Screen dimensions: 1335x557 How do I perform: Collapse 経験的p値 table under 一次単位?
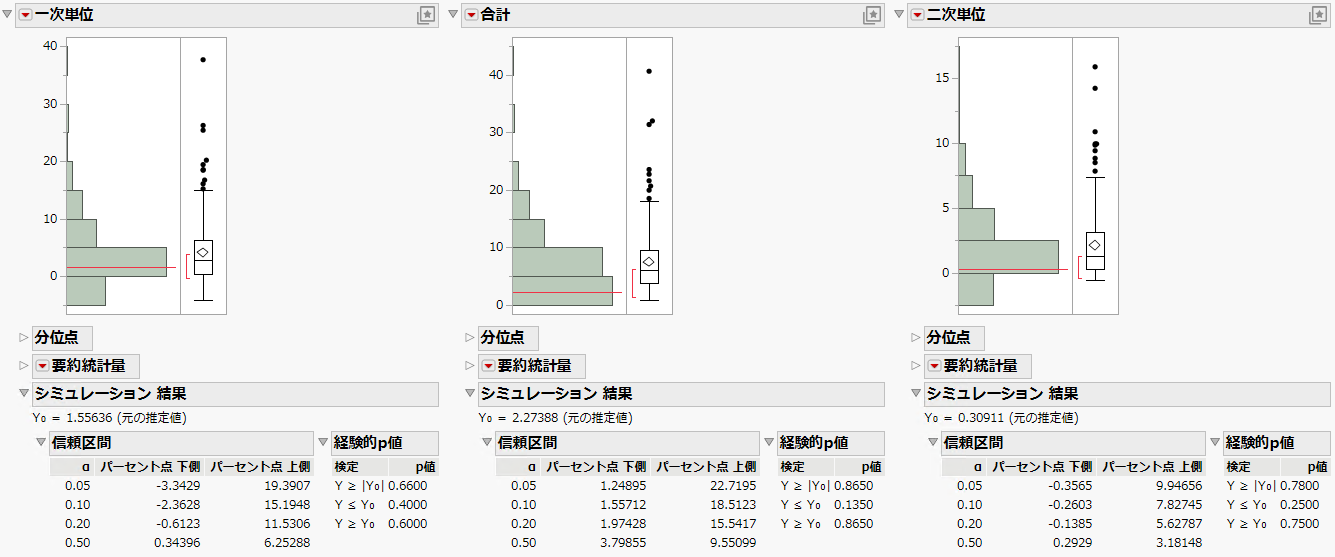point(323,443)
